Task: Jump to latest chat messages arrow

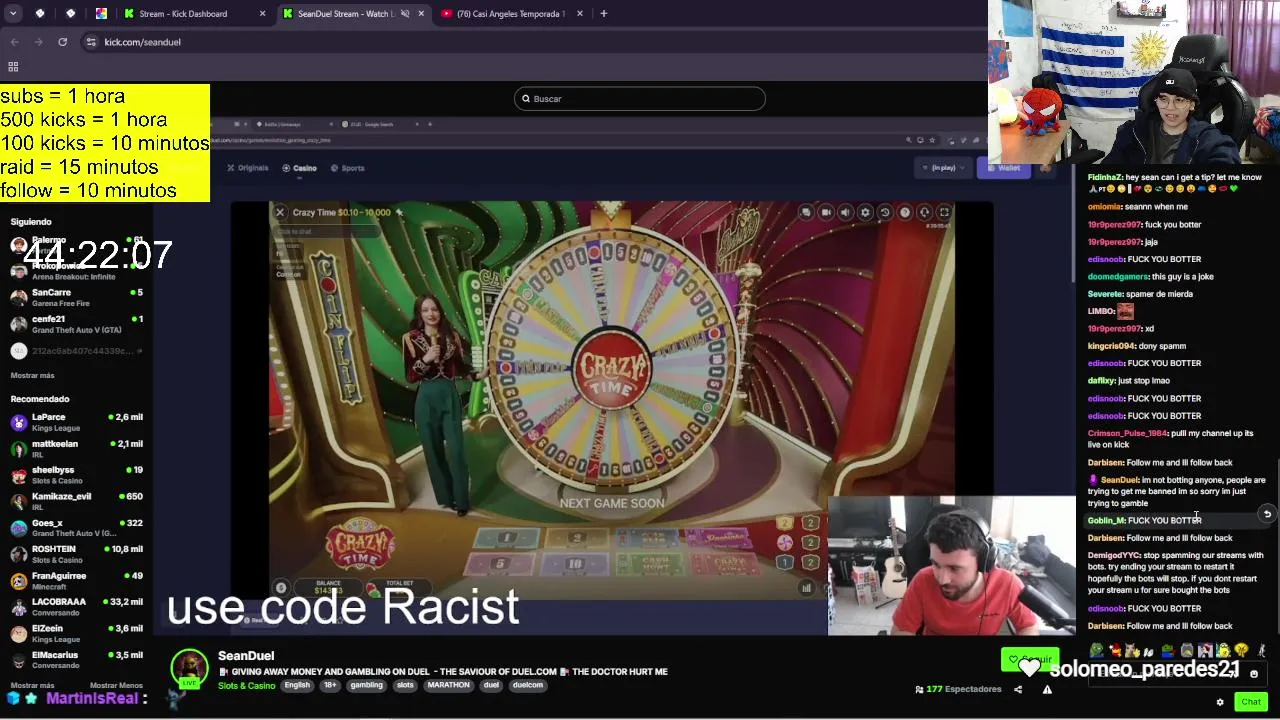Action: click(1267, 514)
